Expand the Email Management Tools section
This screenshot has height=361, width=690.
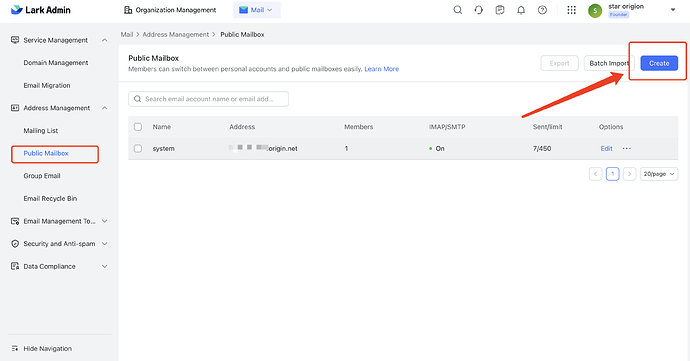point(104,221)
